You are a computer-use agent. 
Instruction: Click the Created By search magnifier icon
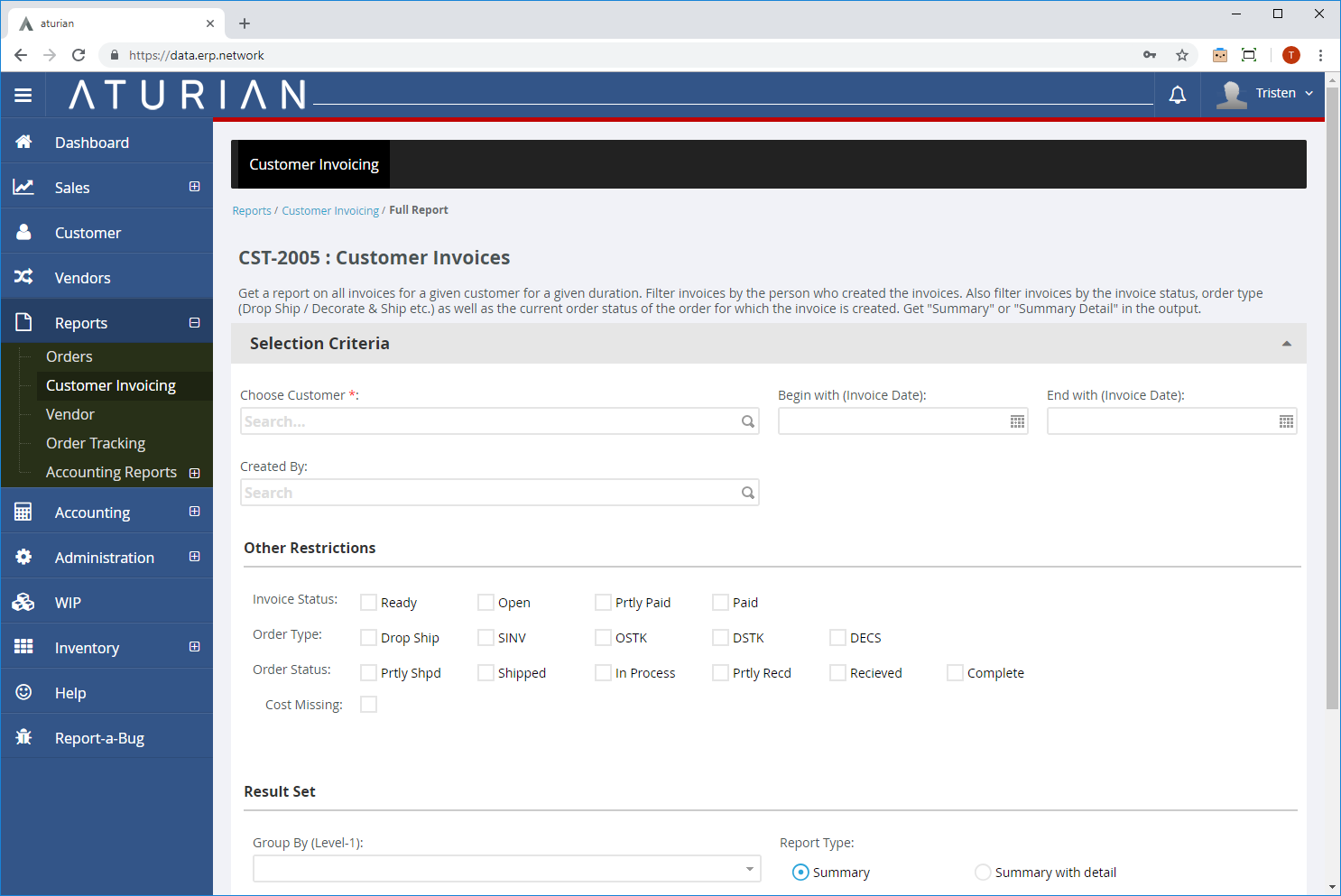point(747,493)
